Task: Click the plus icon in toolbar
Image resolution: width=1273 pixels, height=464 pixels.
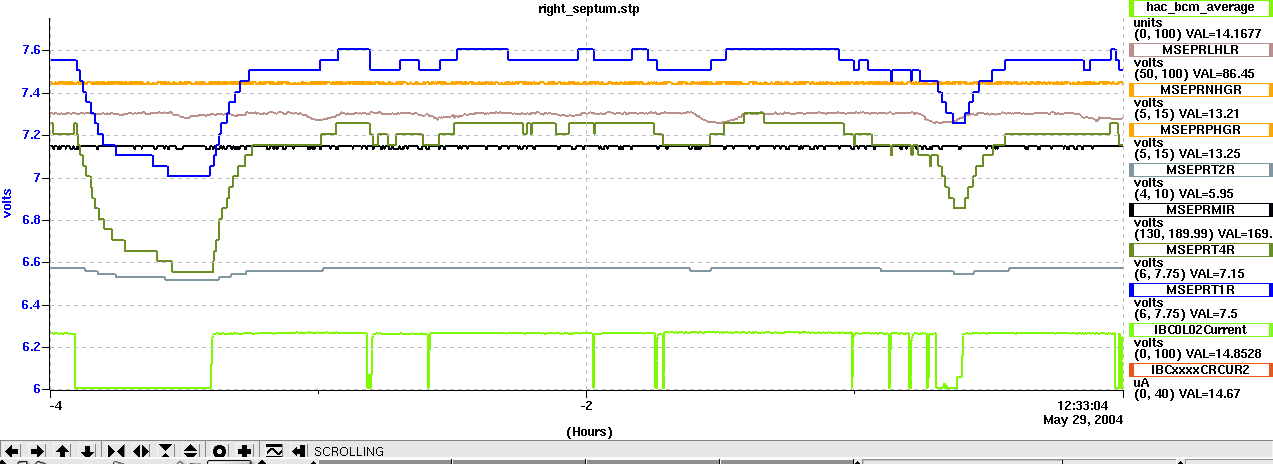Action: click(x=245, y=451)
